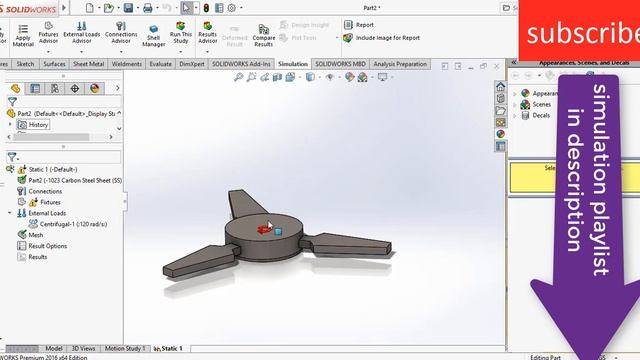640x360 pixels.
Task: Switch to the Surfaces tab
Action: 54,64
